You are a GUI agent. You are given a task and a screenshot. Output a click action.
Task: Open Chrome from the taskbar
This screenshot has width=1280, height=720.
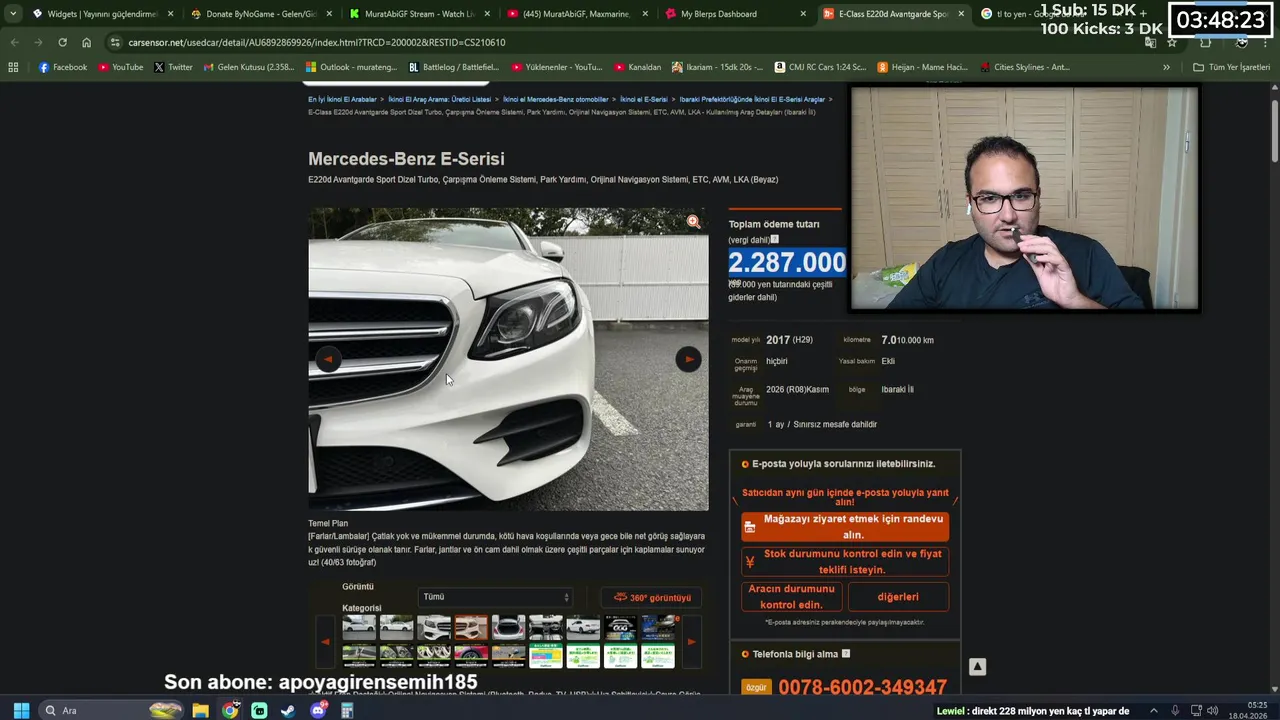[x=230, y=710]
